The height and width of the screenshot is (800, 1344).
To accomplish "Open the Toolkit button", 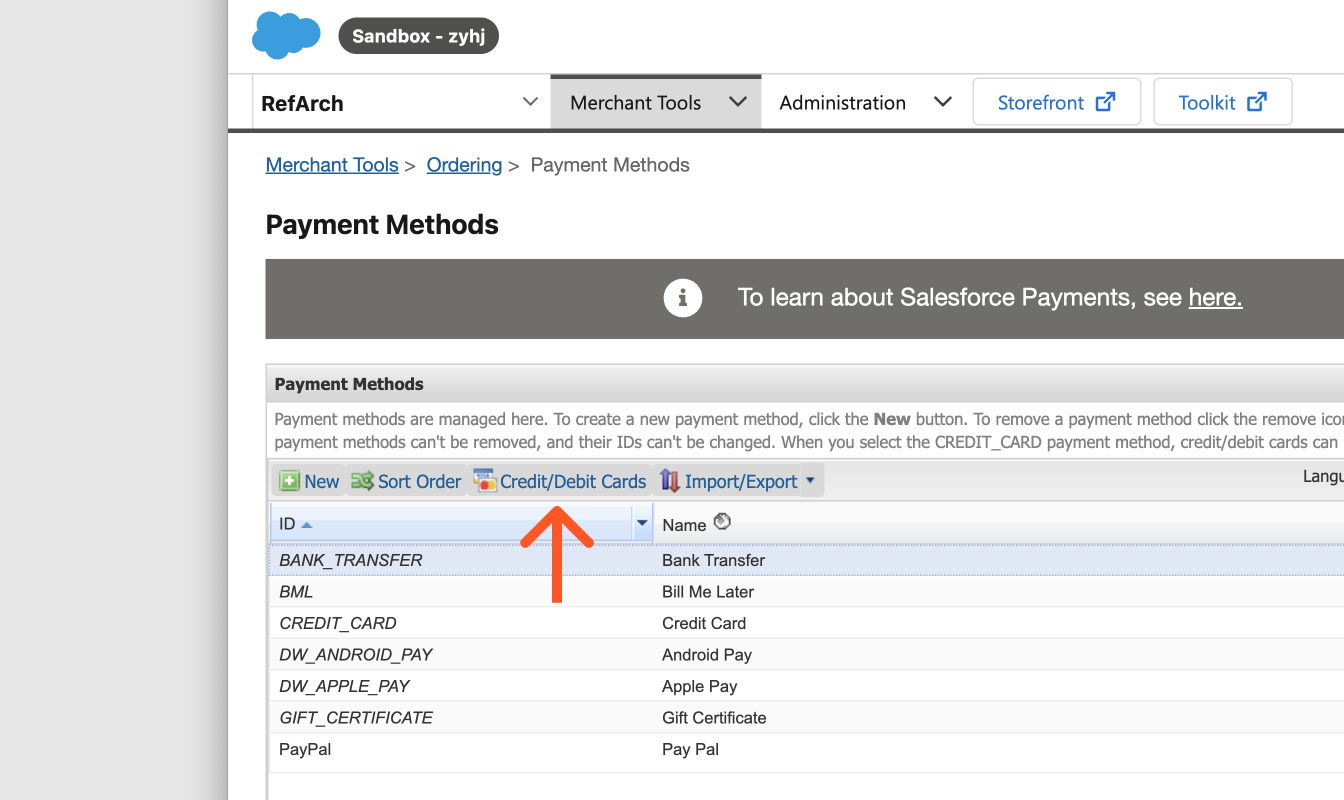I will pyautogui.click(x=1223, y=102).
